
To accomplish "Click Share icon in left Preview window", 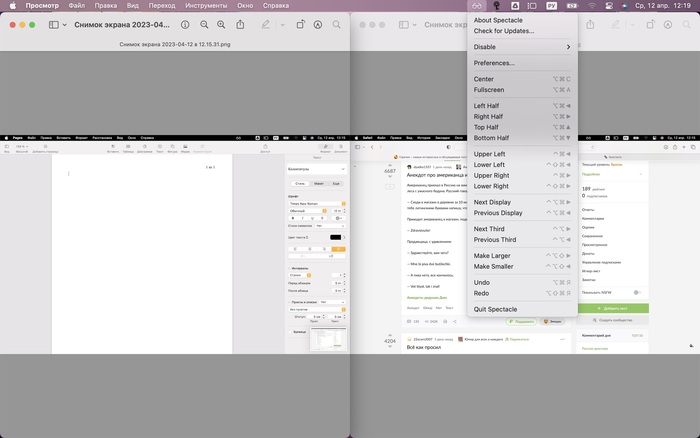I will pyautogui.click(x=240, y=25).
